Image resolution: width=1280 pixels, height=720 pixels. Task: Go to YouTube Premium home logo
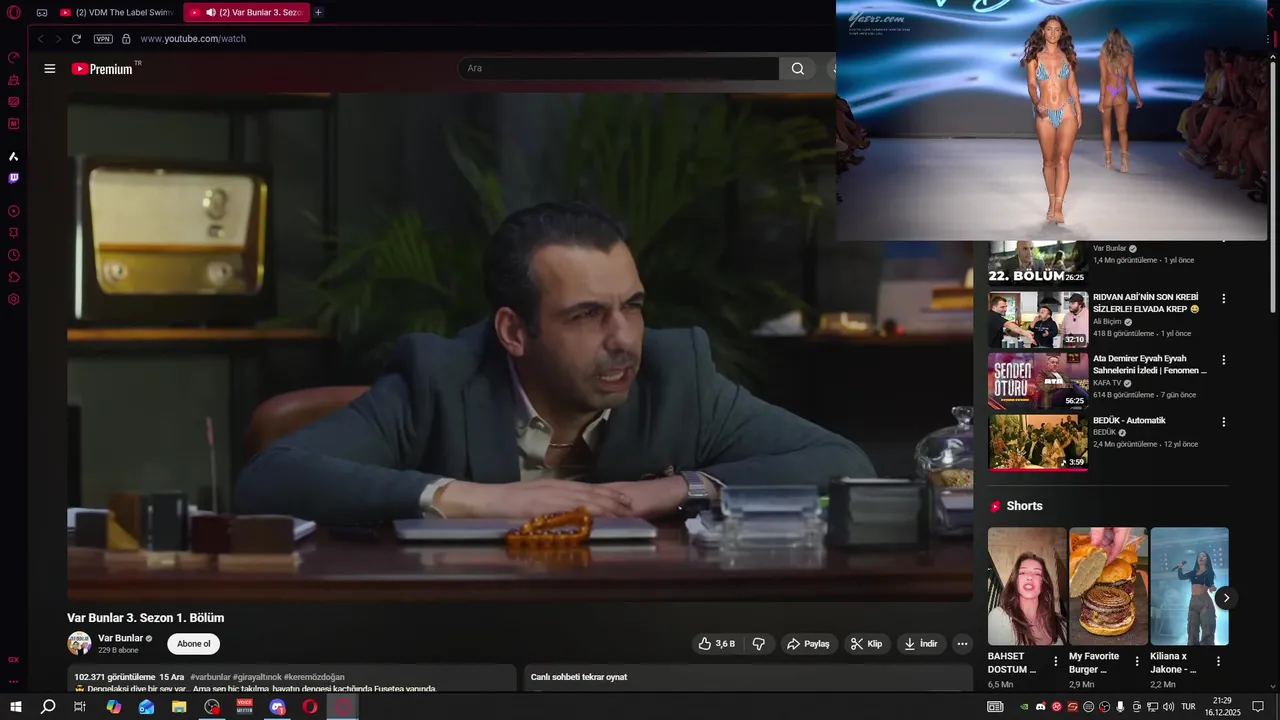(103, 69)
